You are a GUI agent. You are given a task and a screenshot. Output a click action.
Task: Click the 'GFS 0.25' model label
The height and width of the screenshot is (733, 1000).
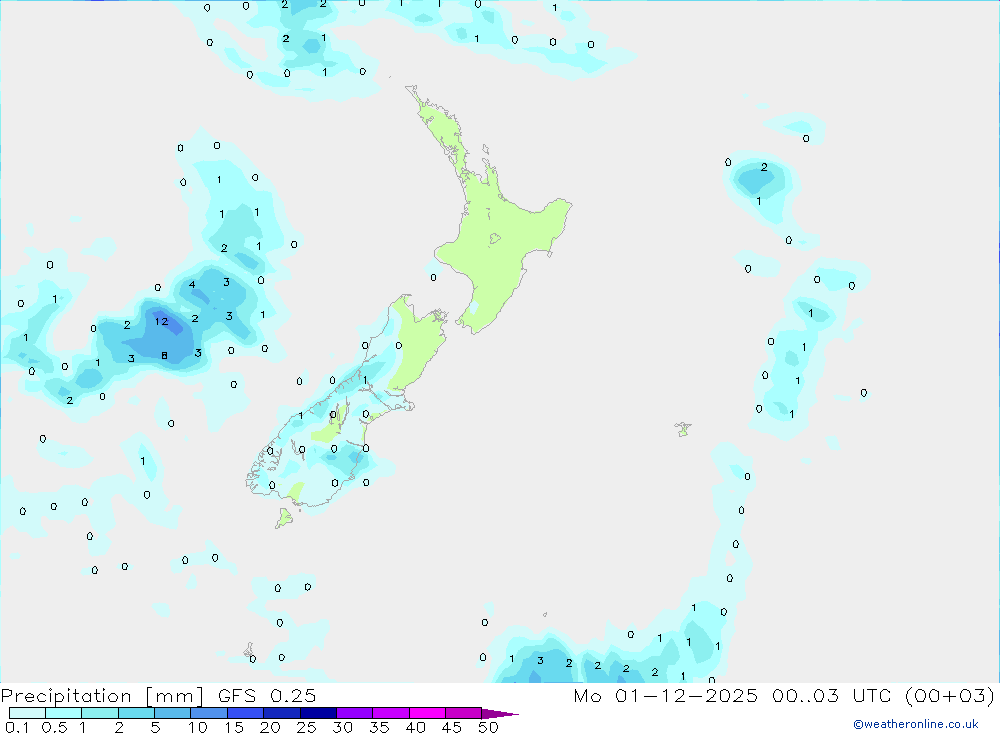coord(267,695)
